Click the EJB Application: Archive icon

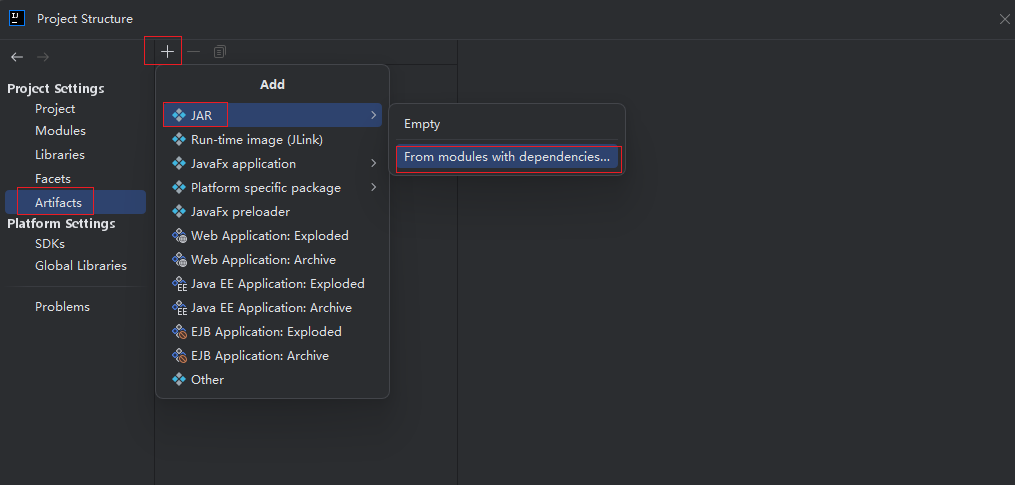pyautogui.click(x=179, y=355)
